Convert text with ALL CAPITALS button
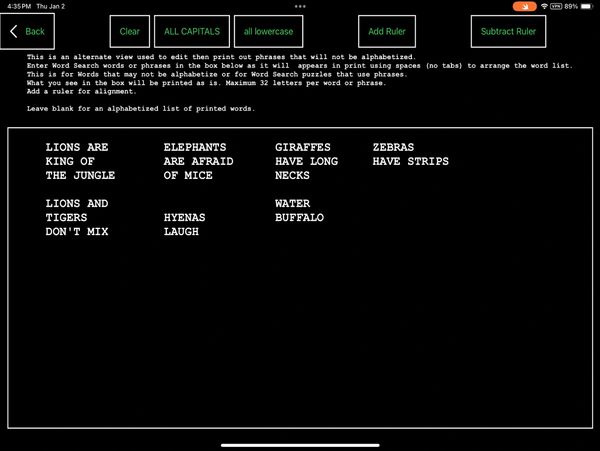The image size is (600, 451). click(x=192, y=31)
